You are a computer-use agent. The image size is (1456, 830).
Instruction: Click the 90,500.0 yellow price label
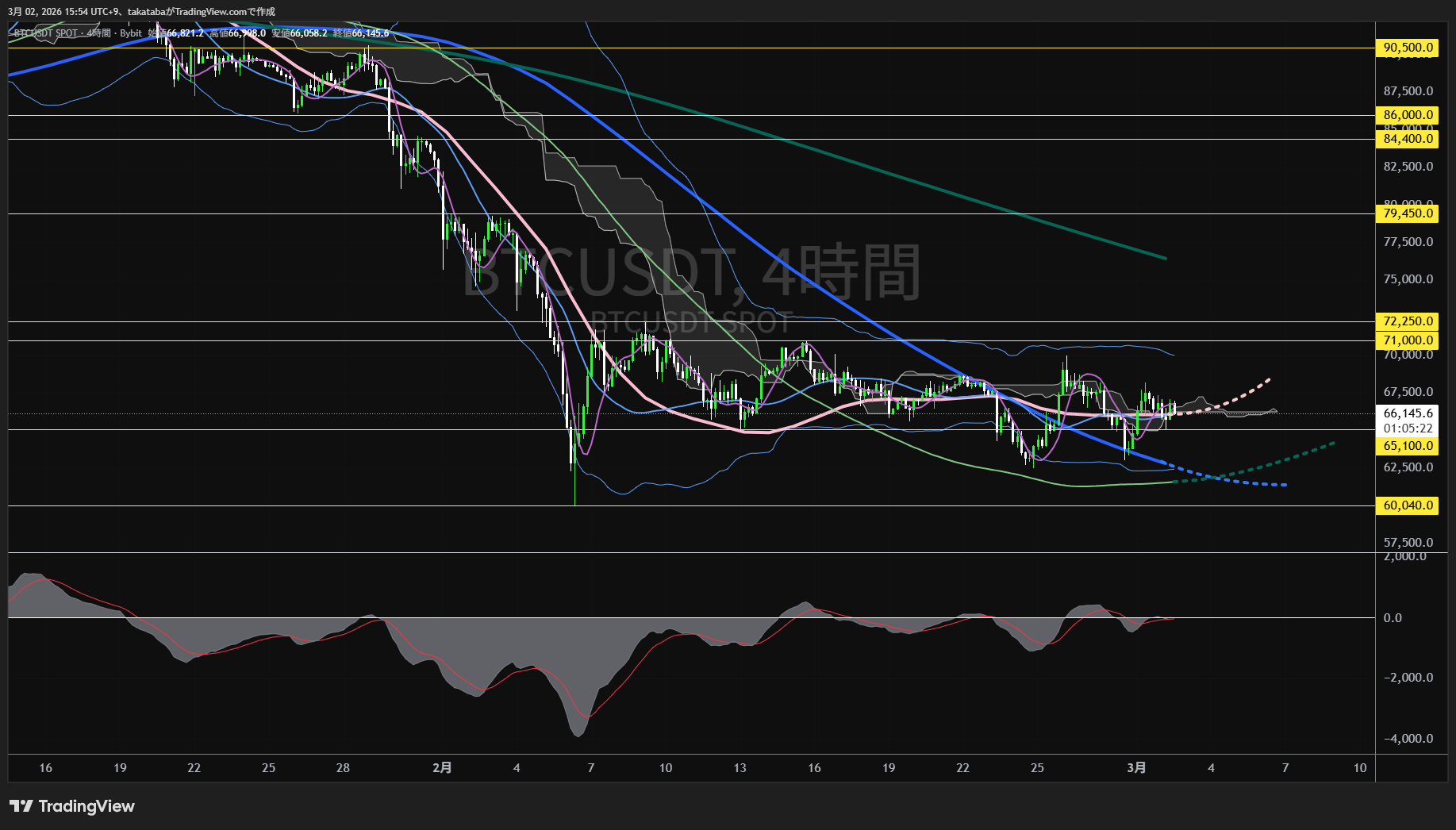pyautogui.click(x=1408, y=48)
